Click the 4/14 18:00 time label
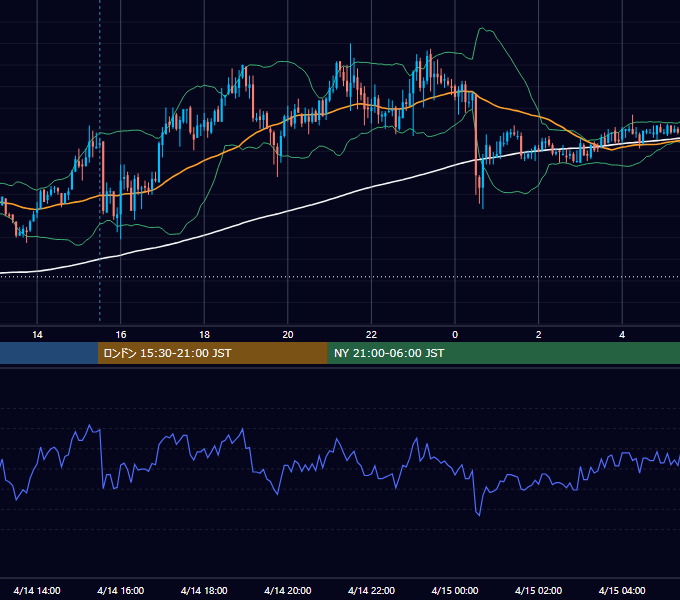 [204, 590]
